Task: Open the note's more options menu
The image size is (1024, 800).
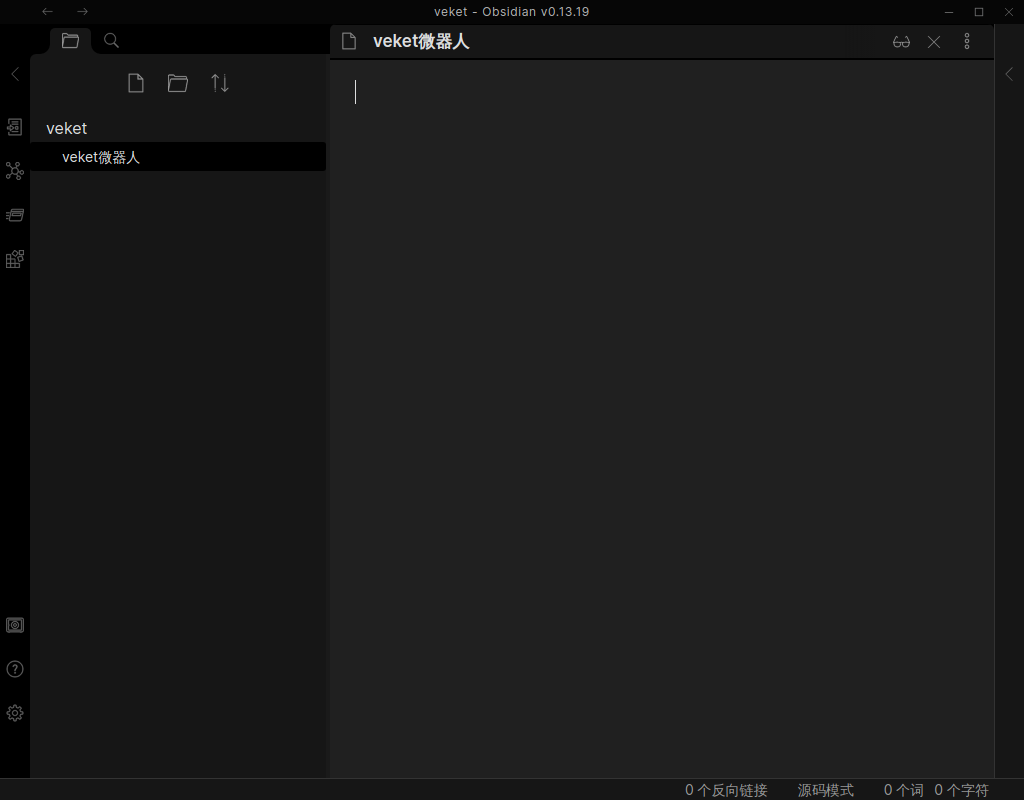Action: (967, 41)
